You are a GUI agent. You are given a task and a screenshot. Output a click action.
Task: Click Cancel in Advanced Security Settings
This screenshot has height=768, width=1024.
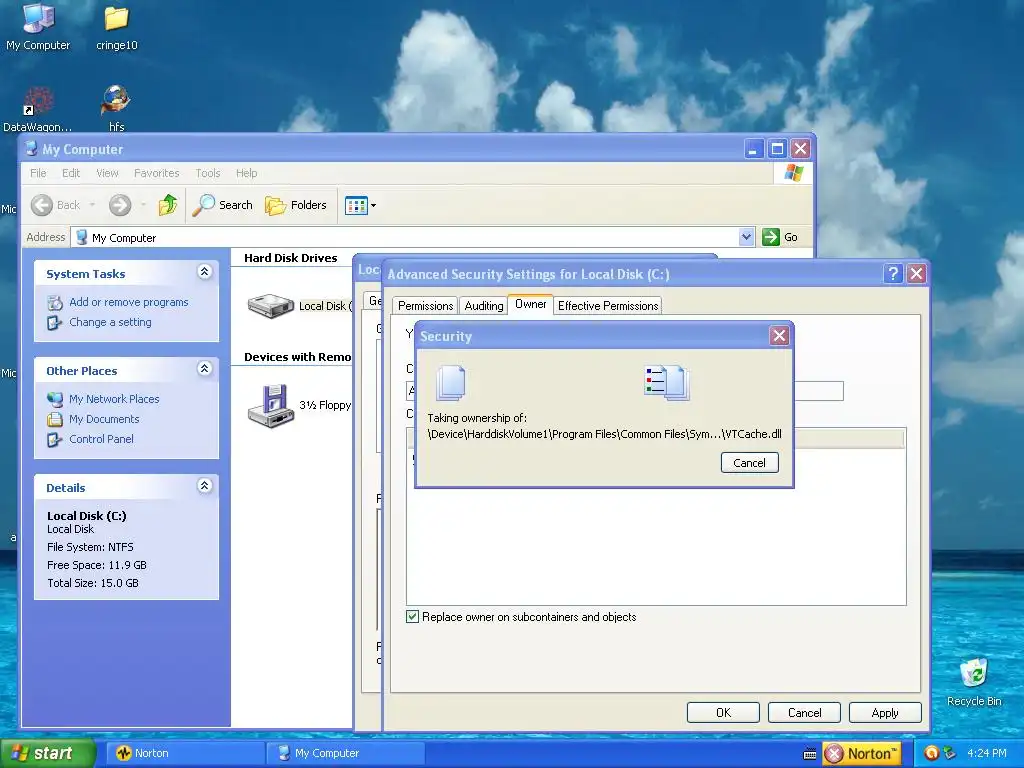tap(804, 712)
